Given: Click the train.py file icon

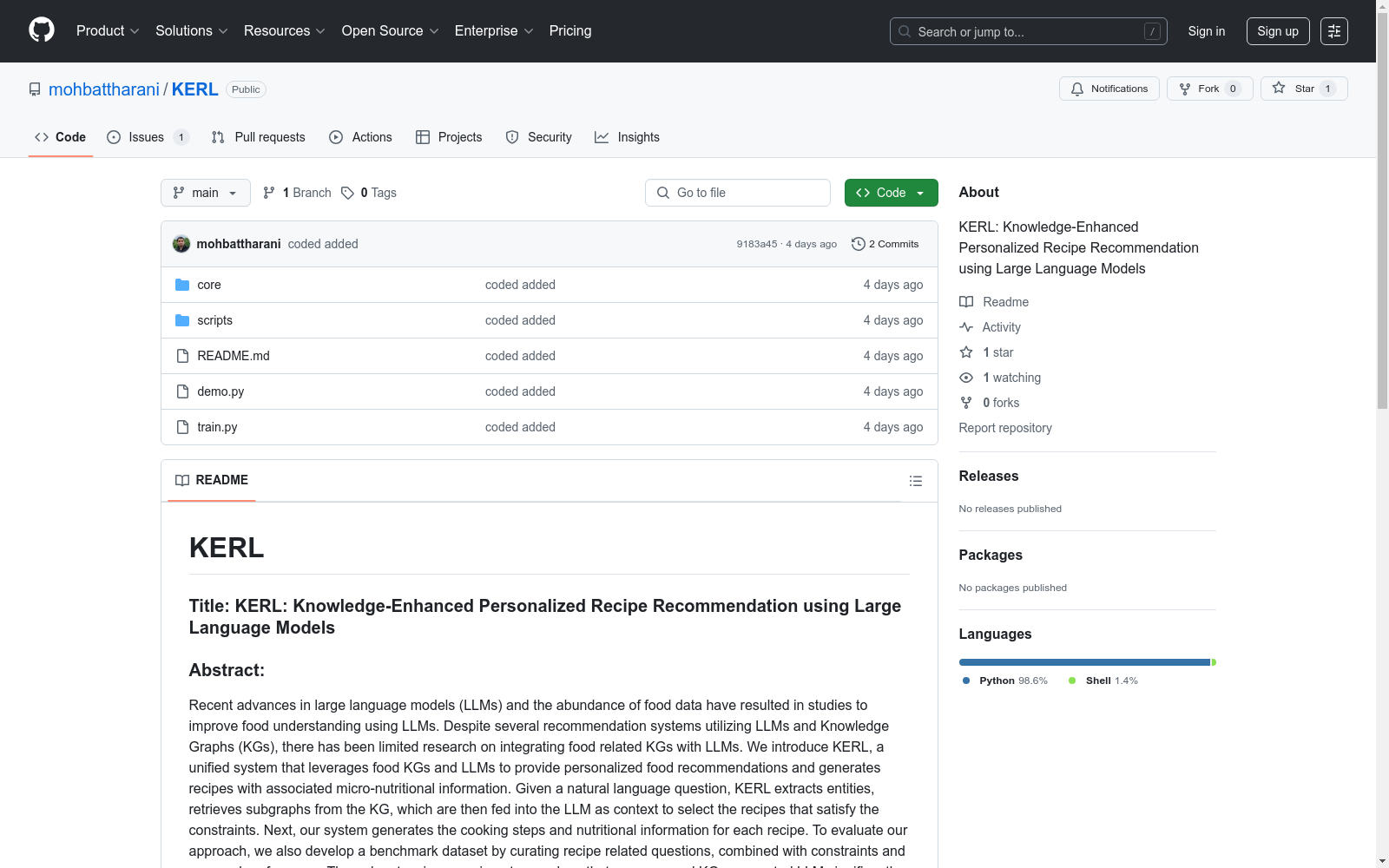Looking at the screenshot, I should [x=182, y=427].
